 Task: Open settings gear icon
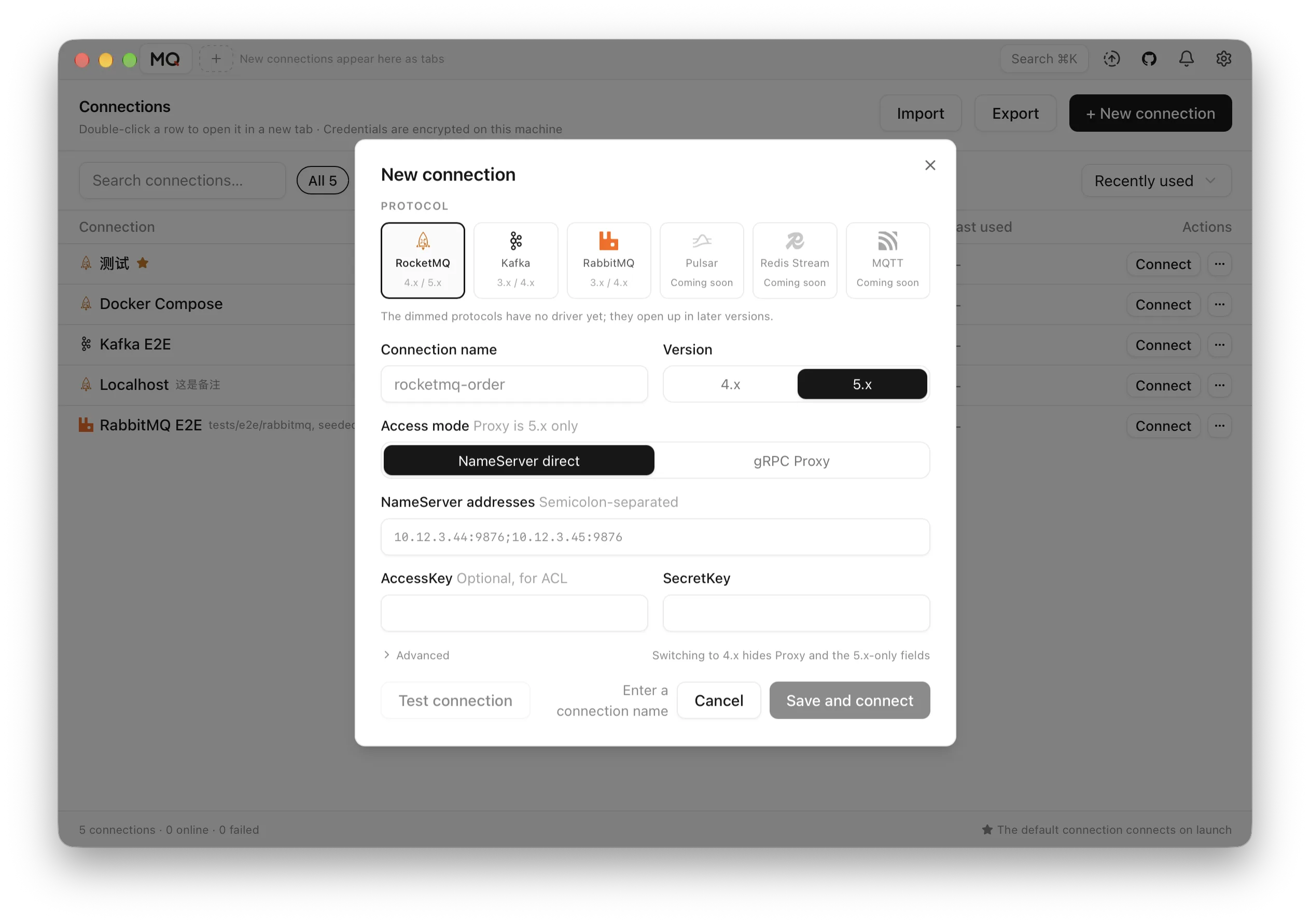[x=1223, y=59]
